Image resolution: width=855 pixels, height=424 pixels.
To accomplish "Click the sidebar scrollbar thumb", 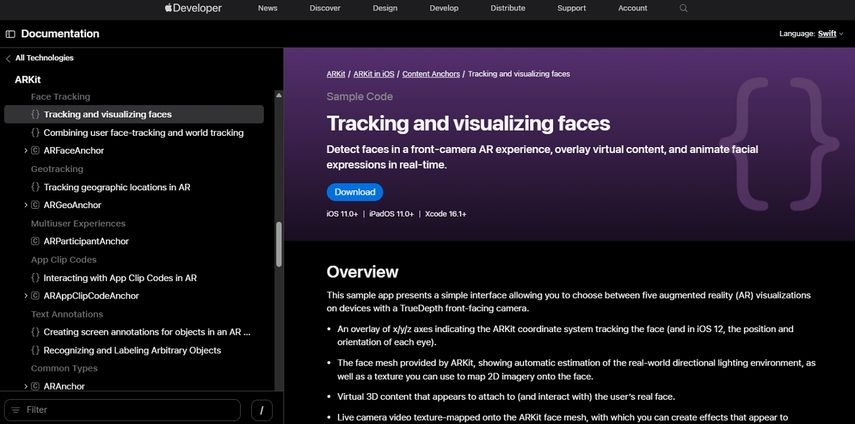I will pos(279,244).
